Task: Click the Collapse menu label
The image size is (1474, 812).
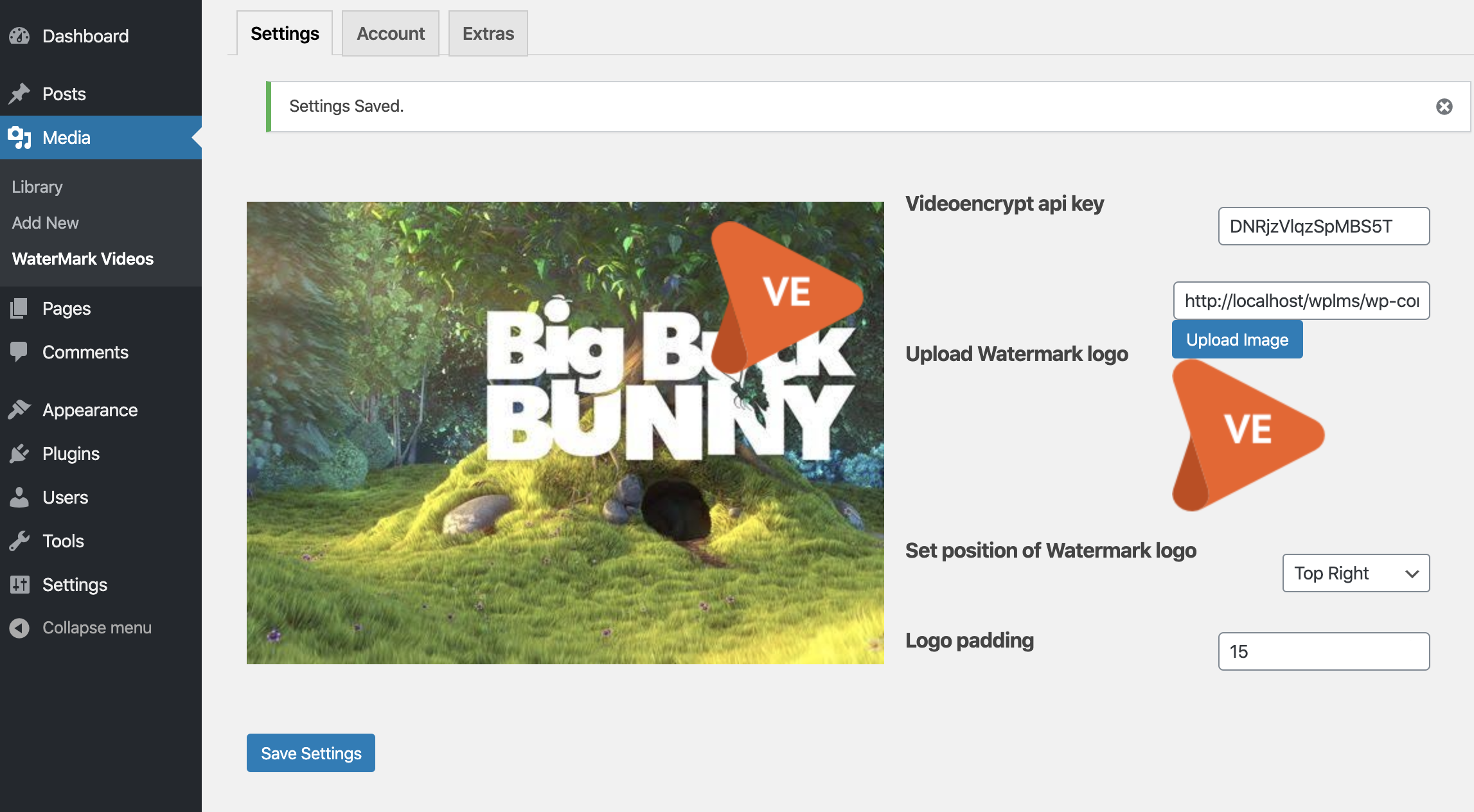Action: pyautogui.click(x=97, y=628)
